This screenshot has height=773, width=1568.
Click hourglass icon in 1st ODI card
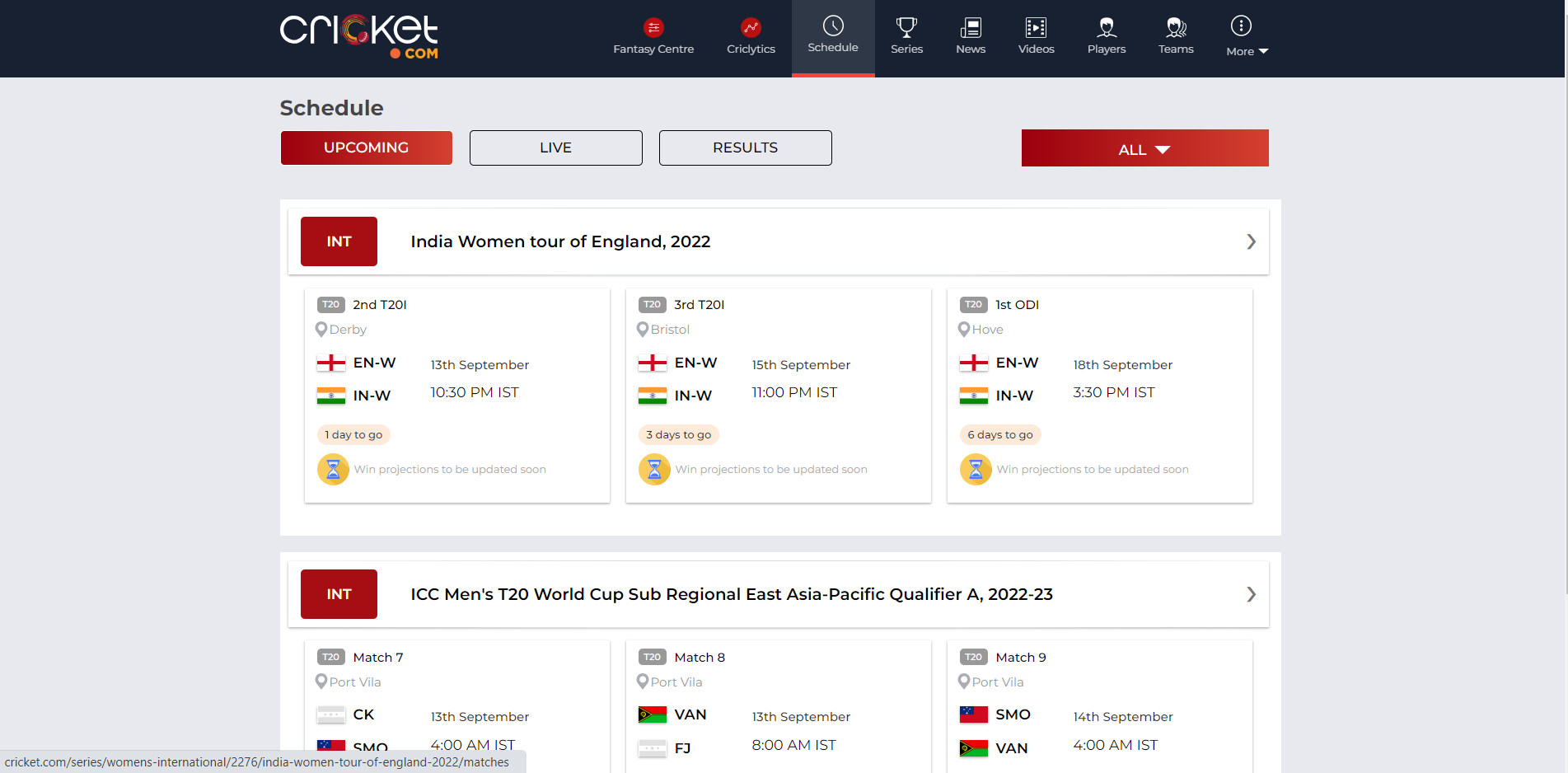tap(976, 470)
